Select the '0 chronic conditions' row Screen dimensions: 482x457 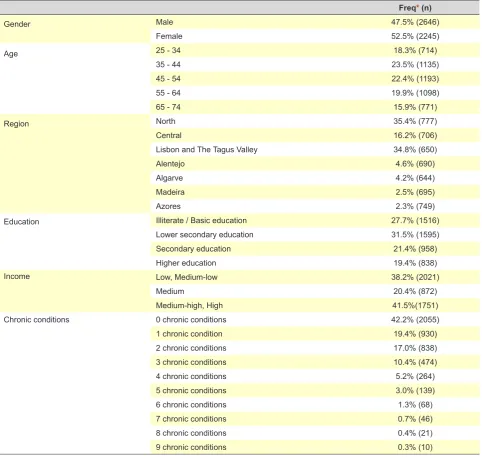191,320
